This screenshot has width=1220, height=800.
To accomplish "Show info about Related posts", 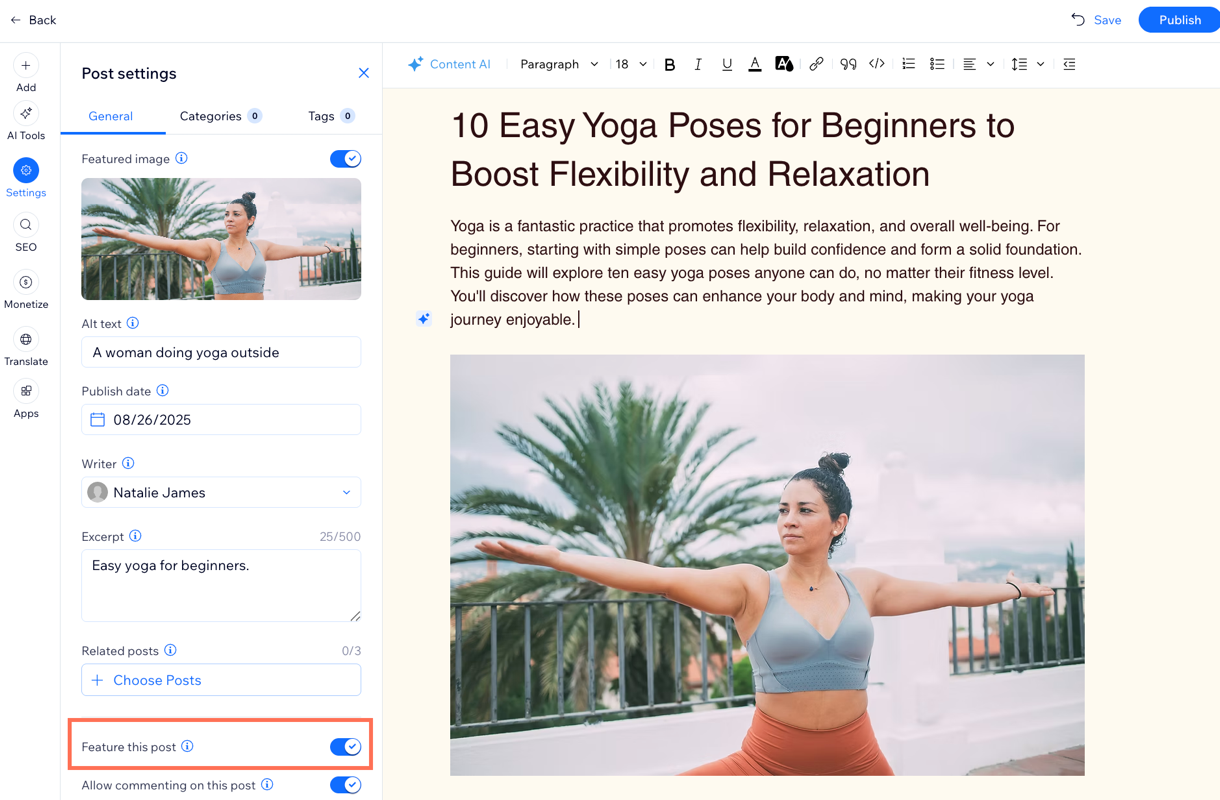I will [x=170, y=650].
